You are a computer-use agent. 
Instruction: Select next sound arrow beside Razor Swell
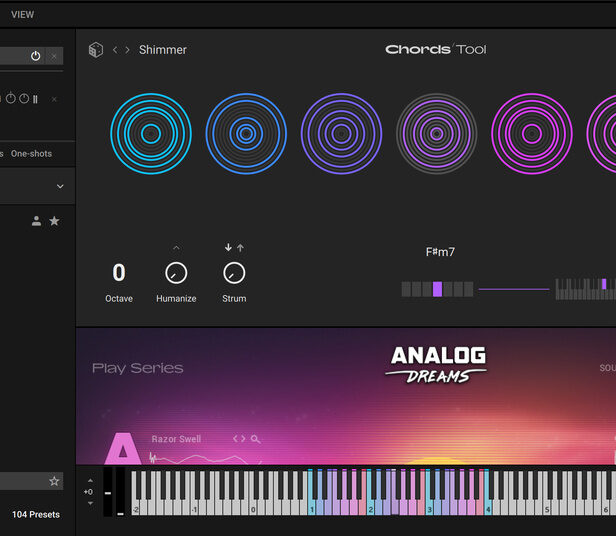(243, 439)
